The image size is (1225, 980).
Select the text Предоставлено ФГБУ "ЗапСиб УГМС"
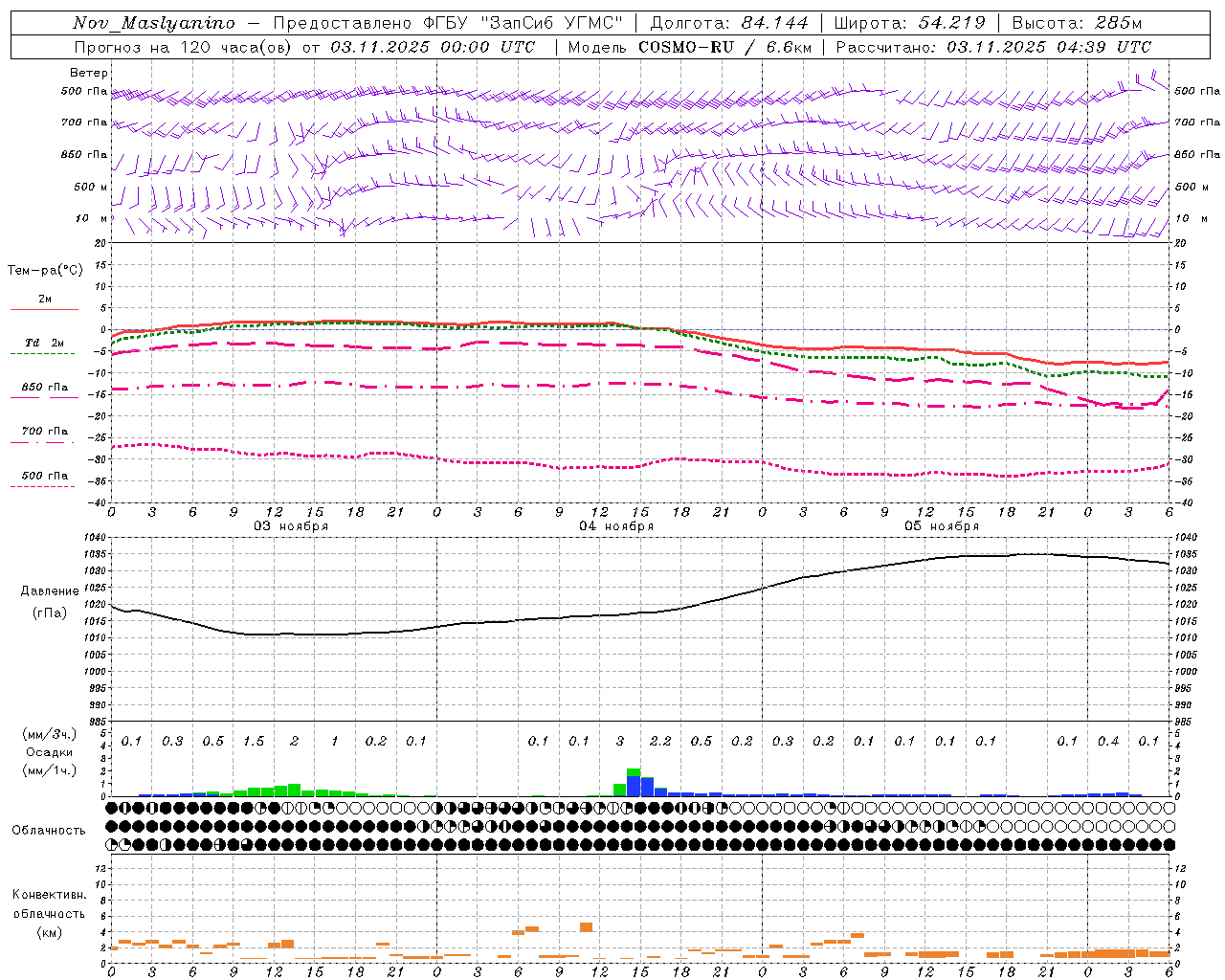(449, 23)
